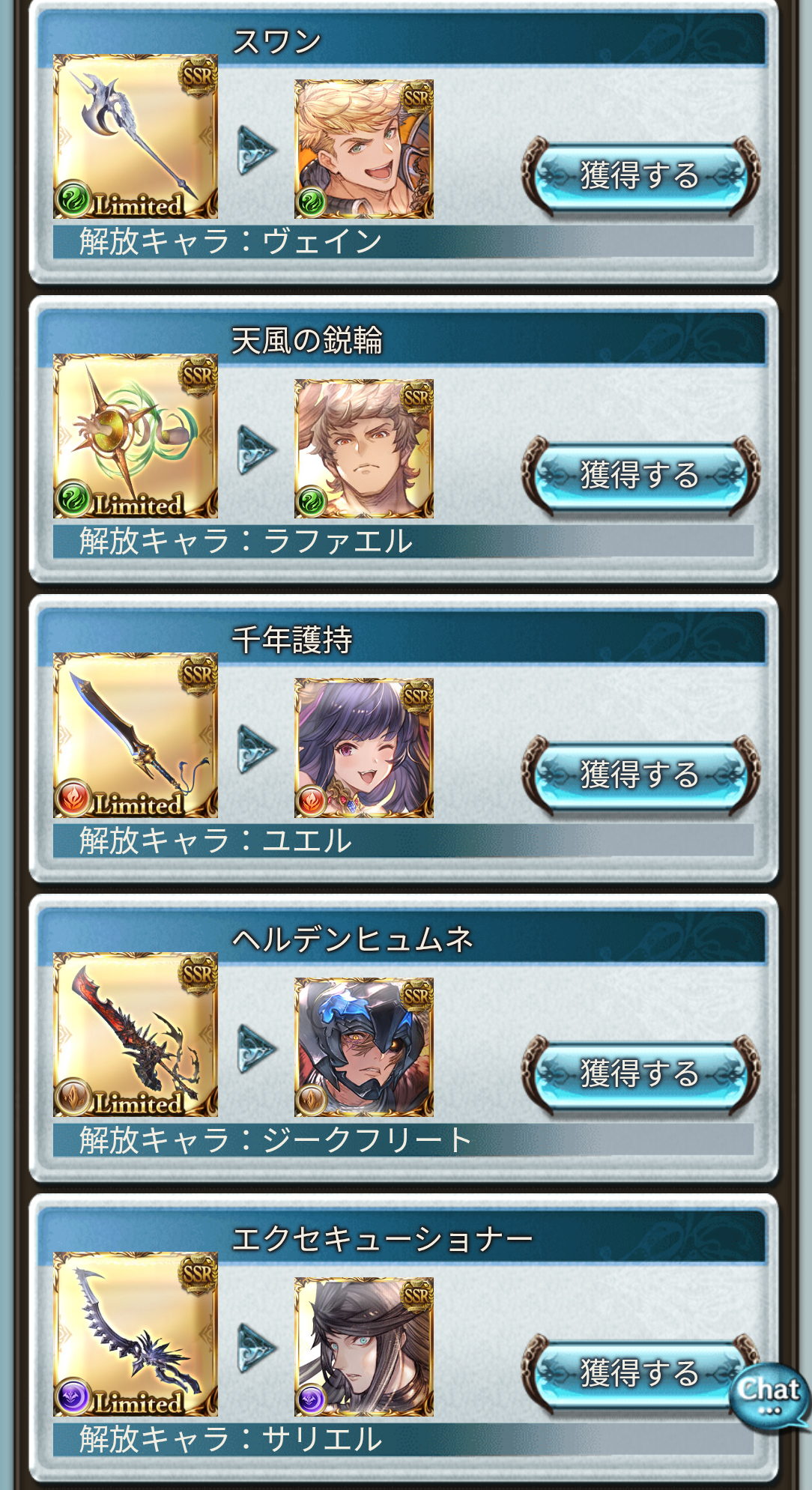
Task: Click 獲得する for 千年護持
Action: 641,775
